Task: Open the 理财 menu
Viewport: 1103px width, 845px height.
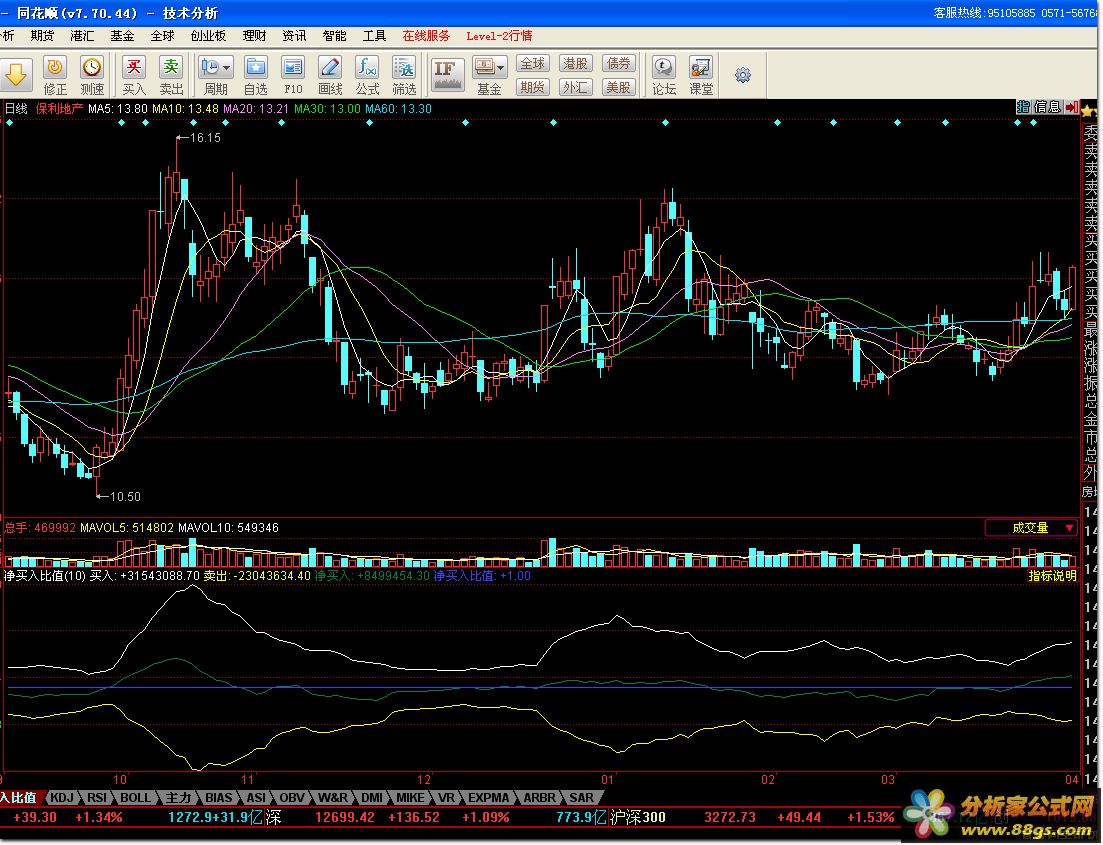Action: 255,36
